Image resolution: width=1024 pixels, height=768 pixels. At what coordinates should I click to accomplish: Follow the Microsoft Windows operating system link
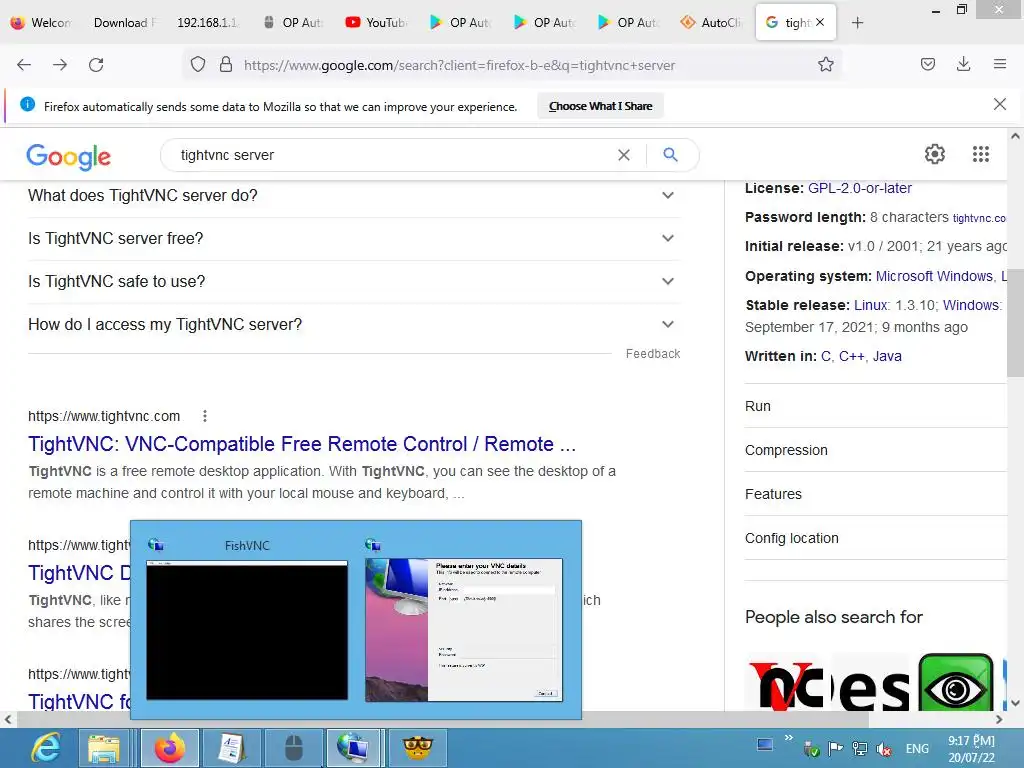(x=934, y=276)
